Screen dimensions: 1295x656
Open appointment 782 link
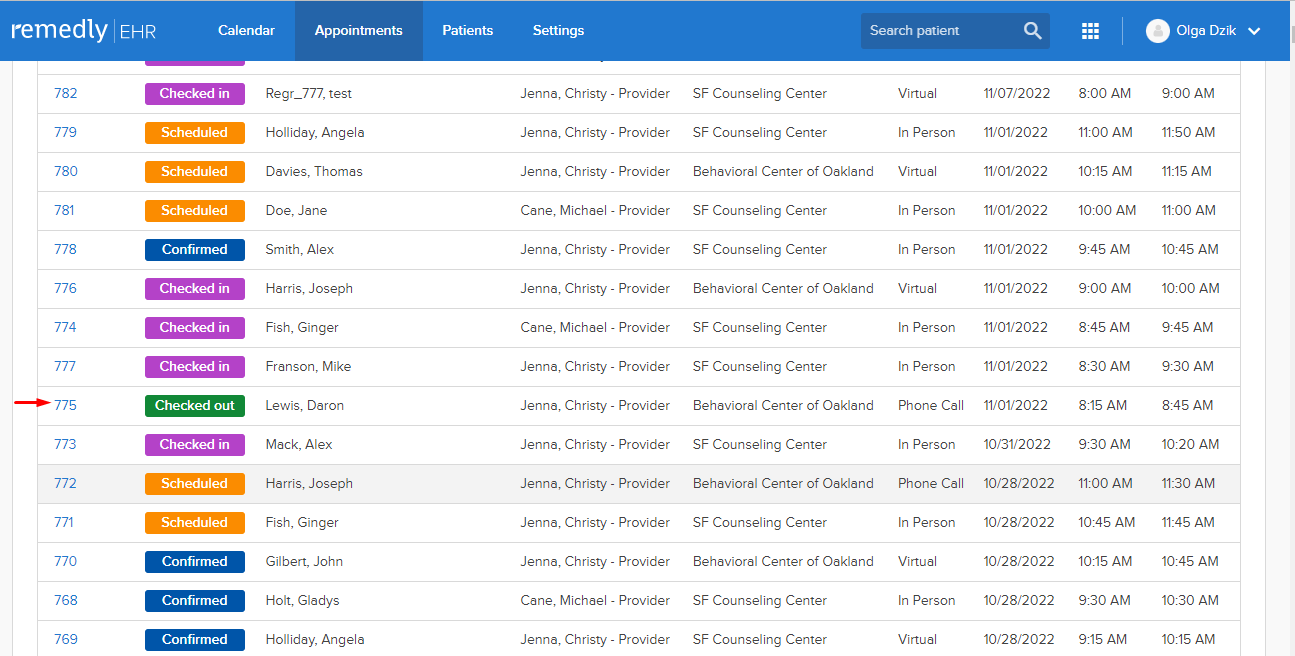coord(65,93)
